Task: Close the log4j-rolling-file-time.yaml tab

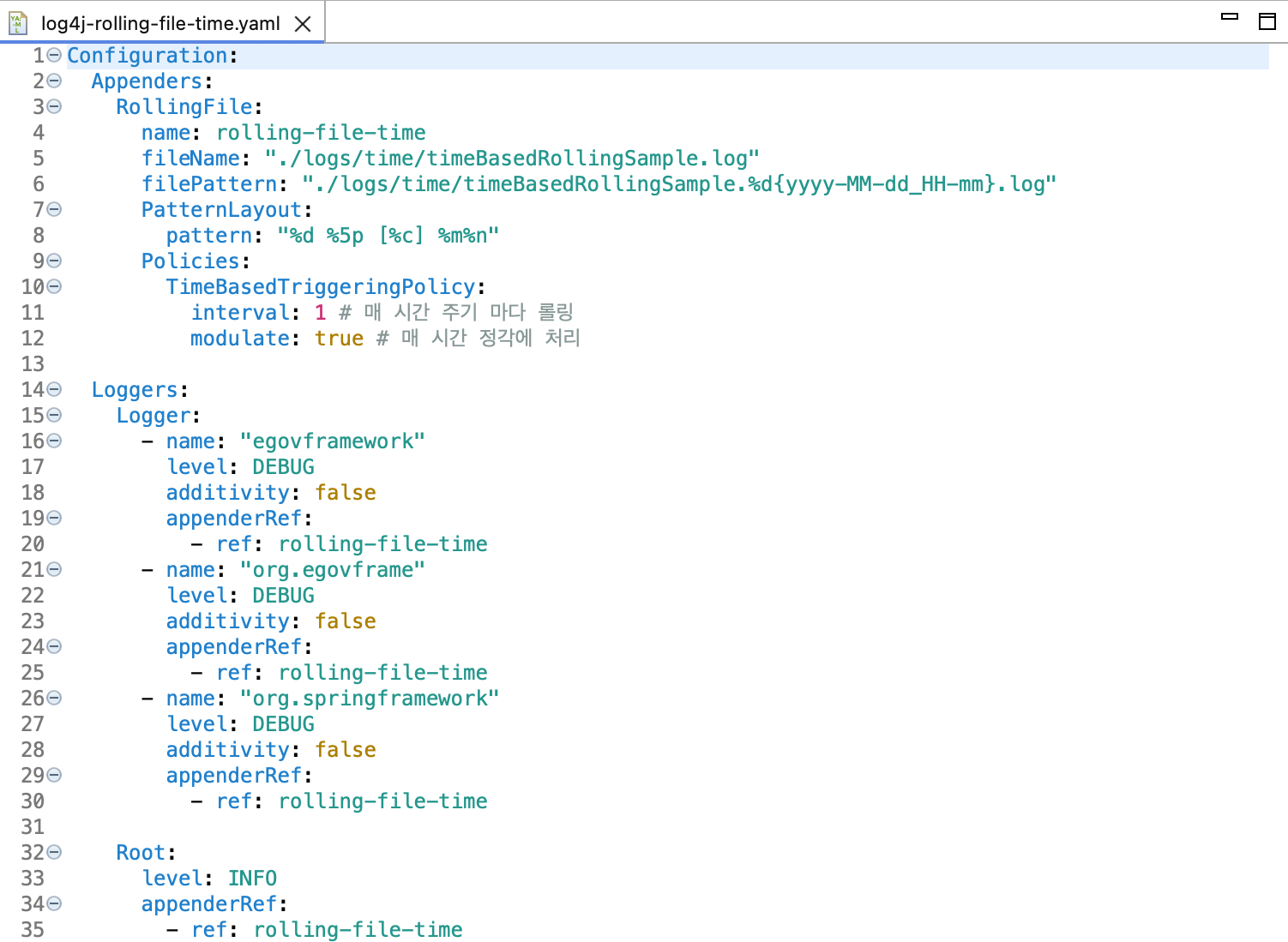Action: pos(303,23)
